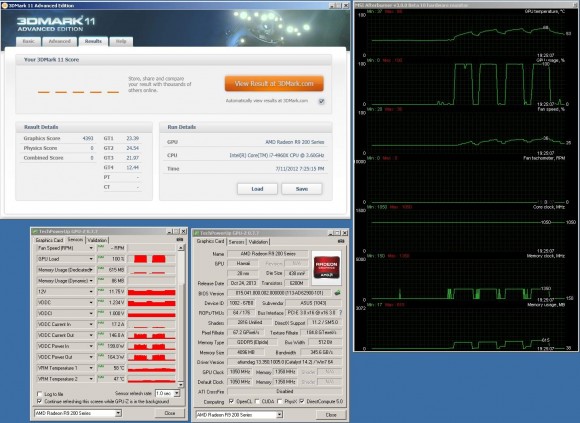
Task: Click the Radeon Graphics logo in GPU-Z
Action: click(327, 268)
